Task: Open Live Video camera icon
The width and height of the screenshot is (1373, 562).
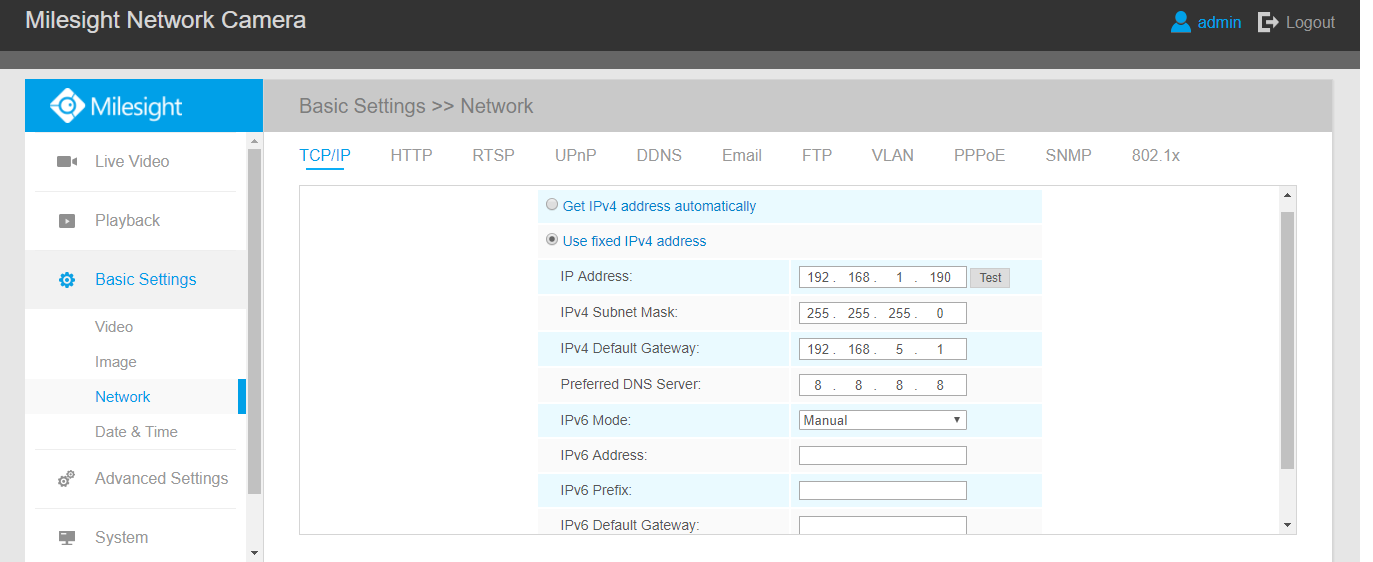Action: tap(67, 162)
